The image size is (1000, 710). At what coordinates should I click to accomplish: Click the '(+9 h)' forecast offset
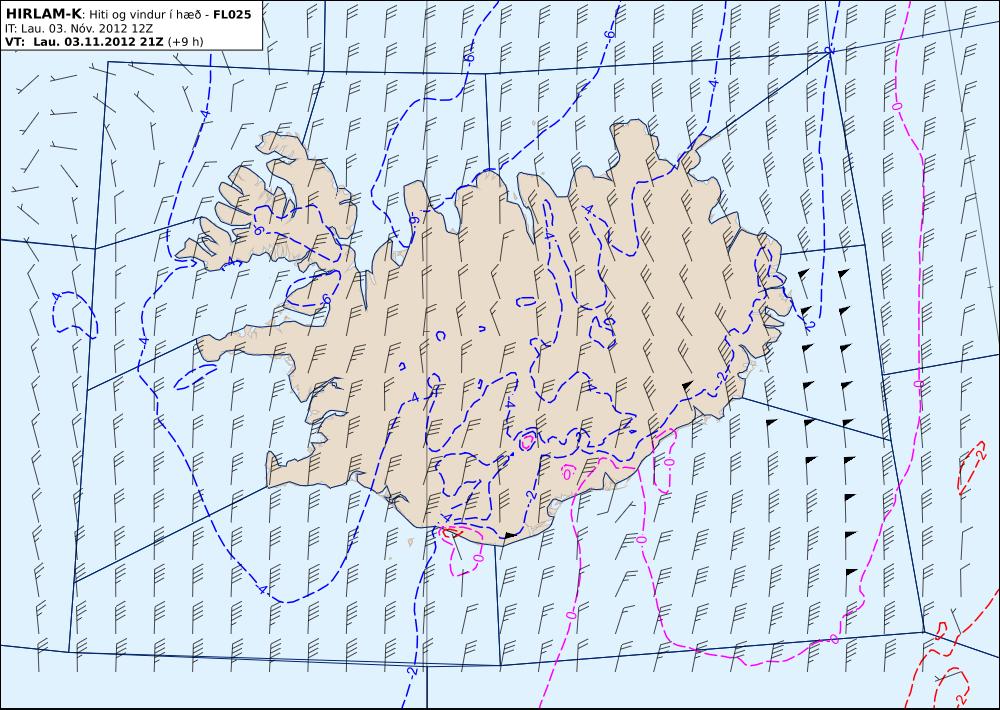tap(185, 41)
